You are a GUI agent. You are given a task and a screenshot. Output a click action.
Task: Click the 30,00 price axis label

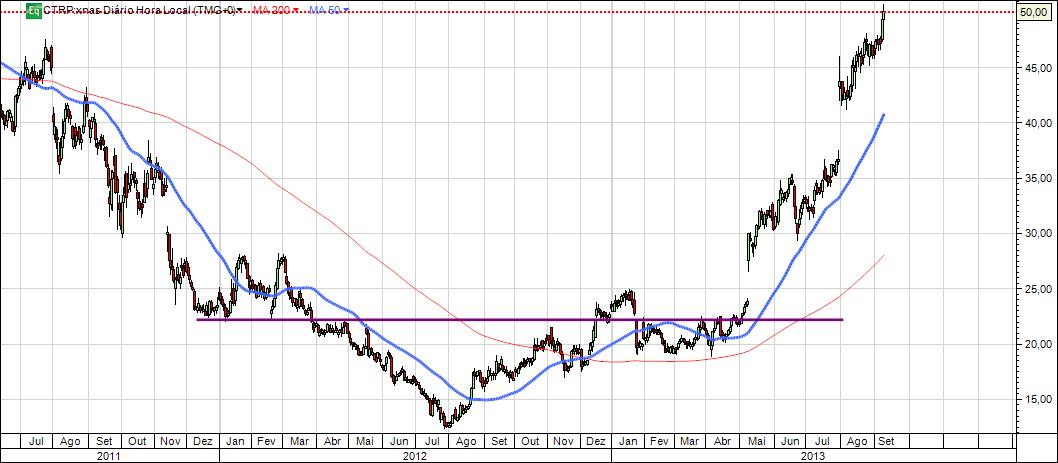coord(1039,234)
